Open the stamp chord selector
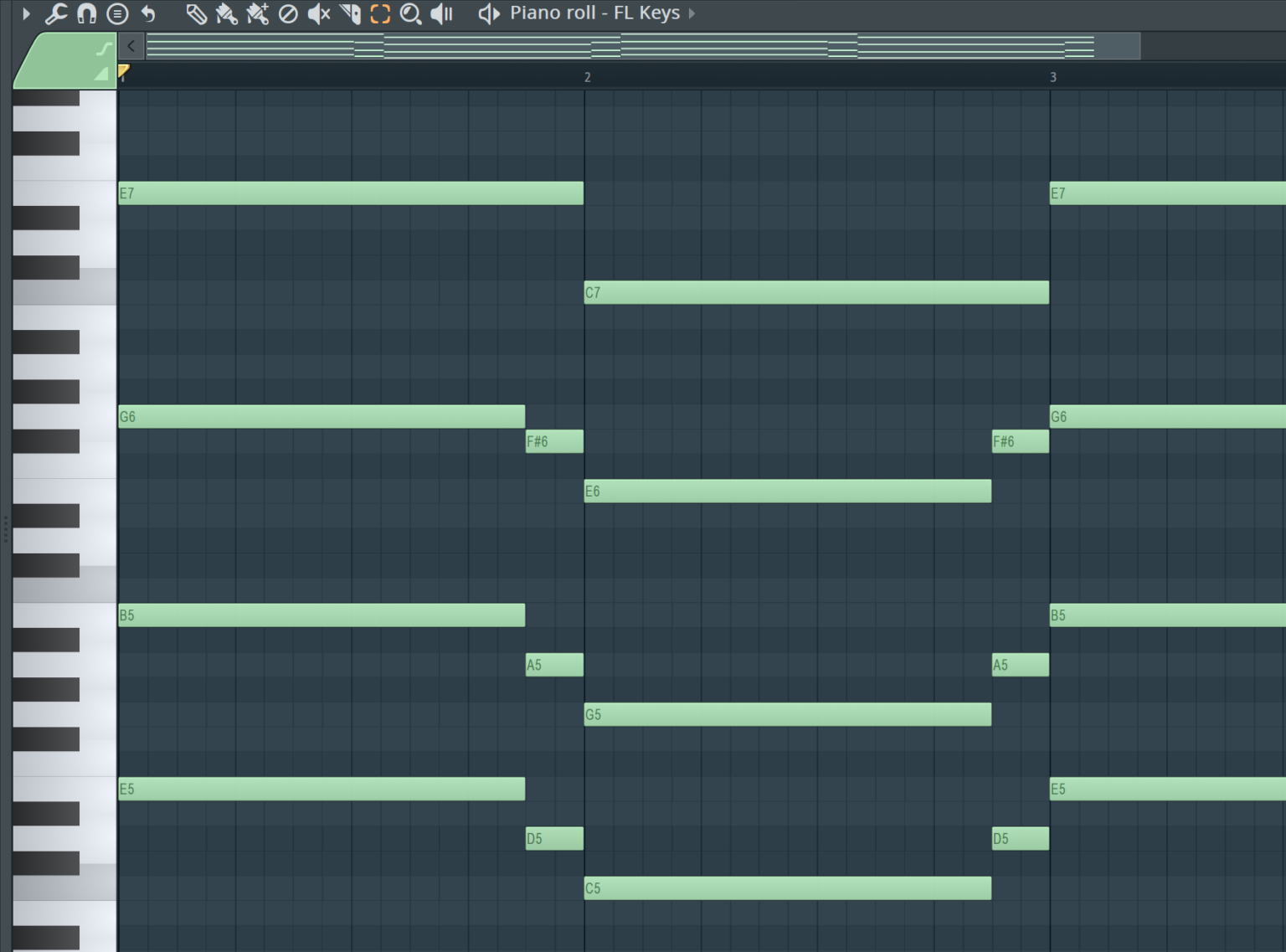Image resolution: width=1286 pixels, height=952 pixels. (x=117, y=13)
